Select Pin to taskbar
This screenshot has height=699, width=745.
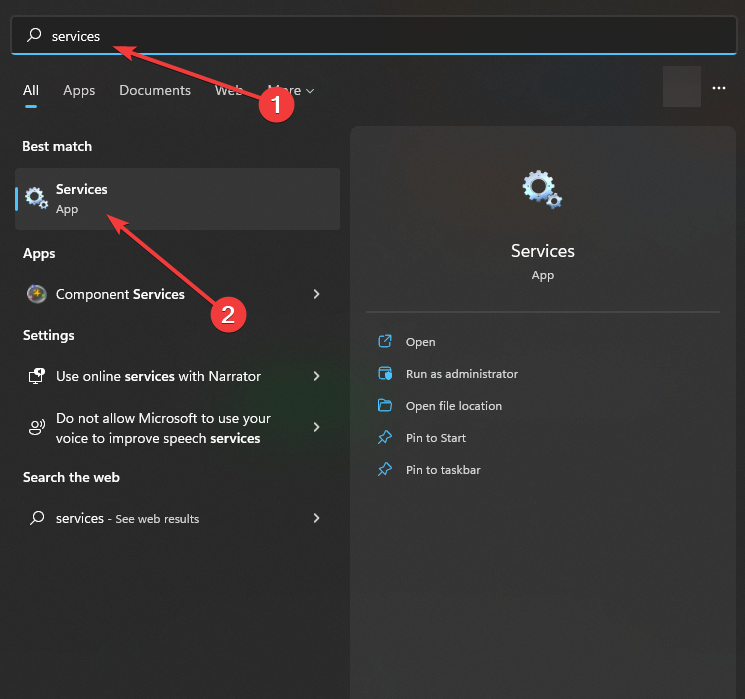[x=443, y=470]
